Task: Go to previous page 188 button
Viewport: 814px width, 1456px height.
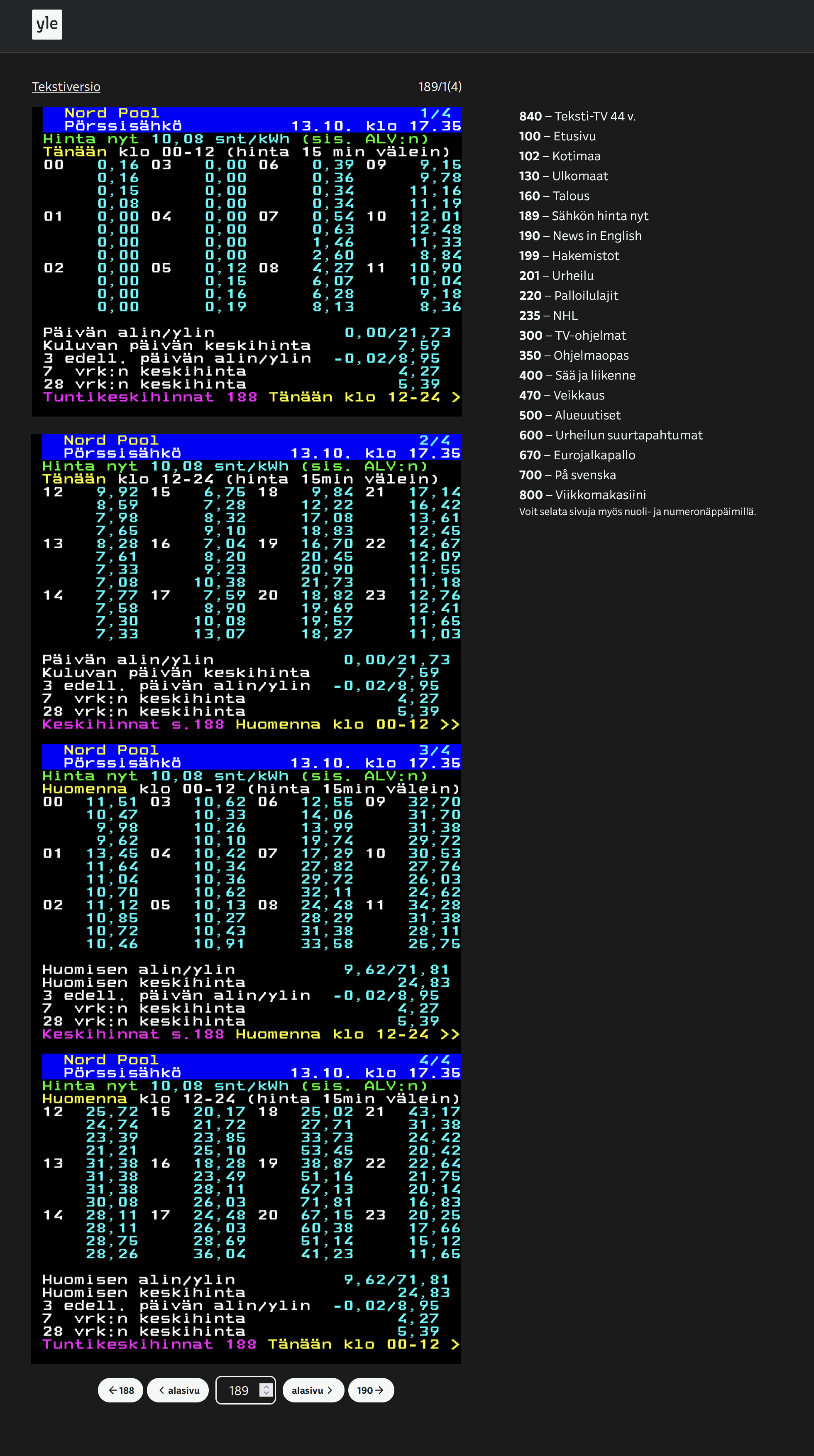Action: [x=121, y=1390]
